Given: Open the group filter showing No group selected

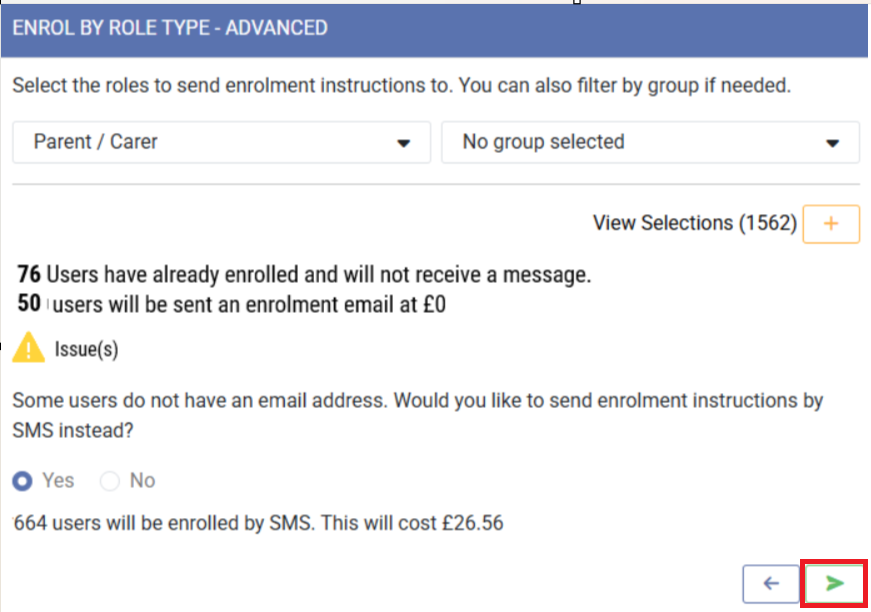Looking at the screenshot, I should click(x=630, y=142).
